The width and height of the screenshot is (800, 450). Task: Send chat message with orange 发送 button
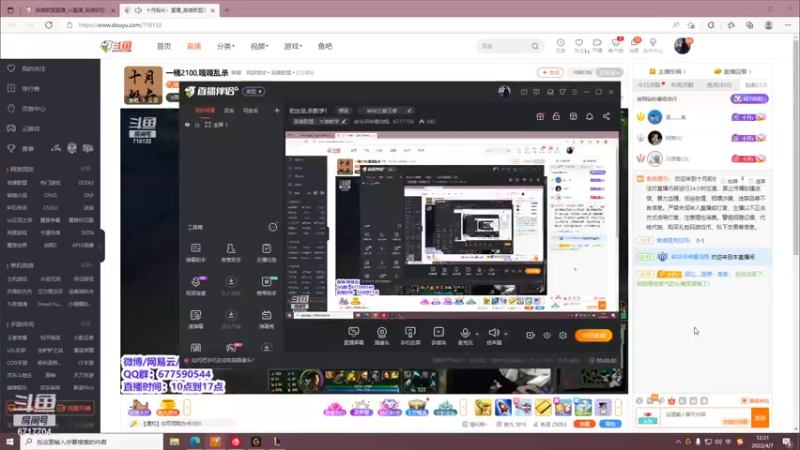coord(760,418)
